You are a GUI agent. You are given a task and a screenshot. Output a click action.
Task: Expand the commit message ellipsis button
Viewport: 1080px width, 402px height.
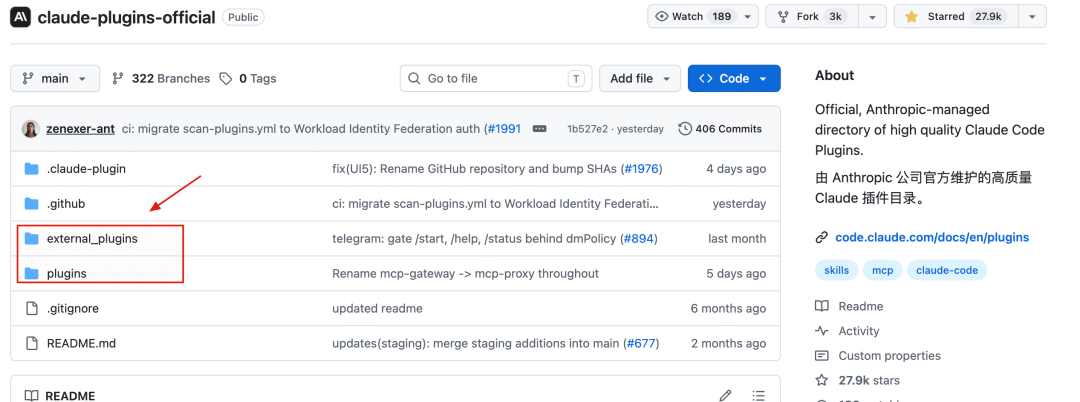pos(540,129)
